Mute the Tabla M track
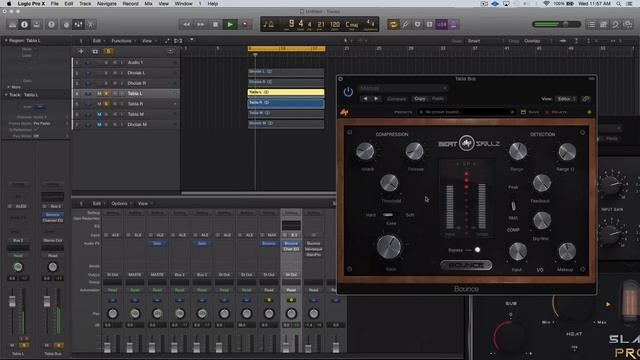Viewport: 640px width, 360px height. [x=99, y=114]
